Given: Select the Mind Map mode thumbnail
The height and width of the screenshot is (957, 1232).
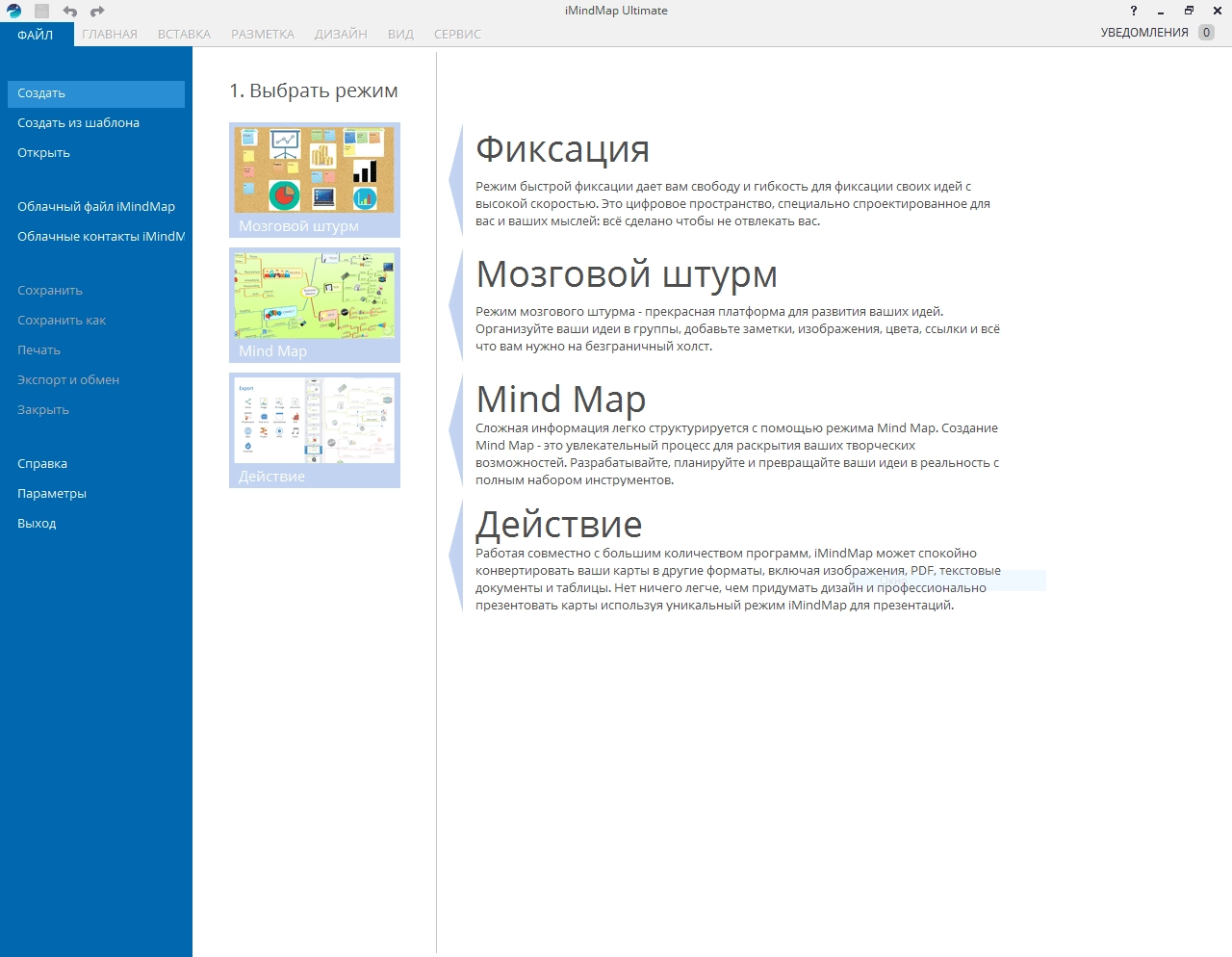Looking at the screenshot, I should (315, 305).
